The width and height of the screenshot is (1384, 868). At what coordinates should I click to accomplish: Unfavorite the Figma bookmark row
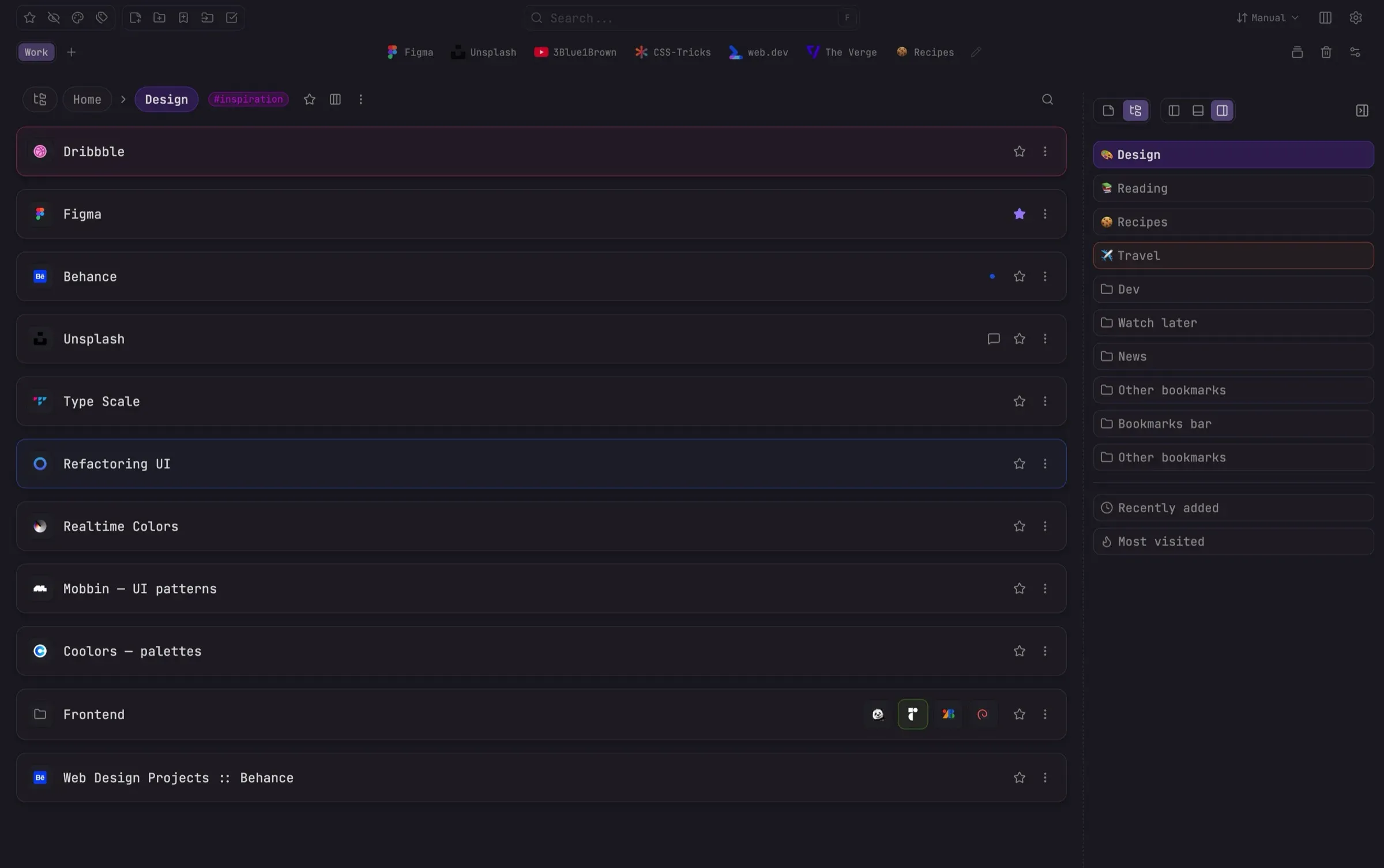tap(1020, 214)
